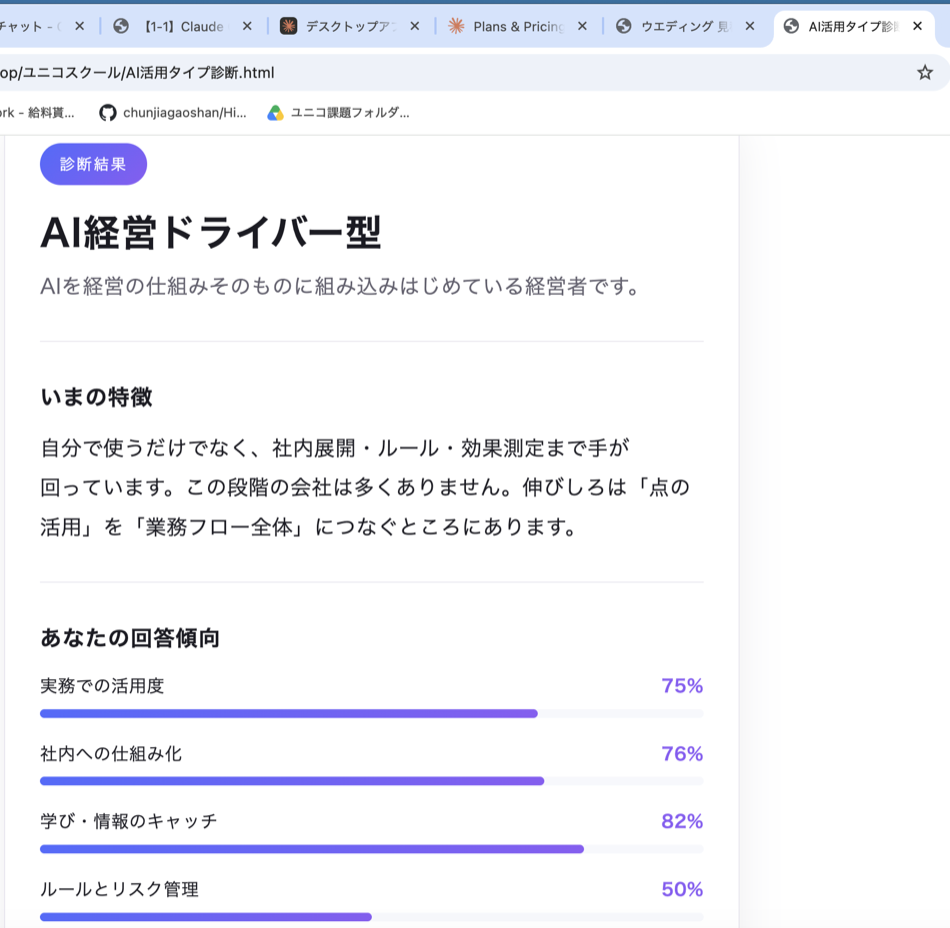Click the 社内への仕組み化 progress bar

pos(371,781)
